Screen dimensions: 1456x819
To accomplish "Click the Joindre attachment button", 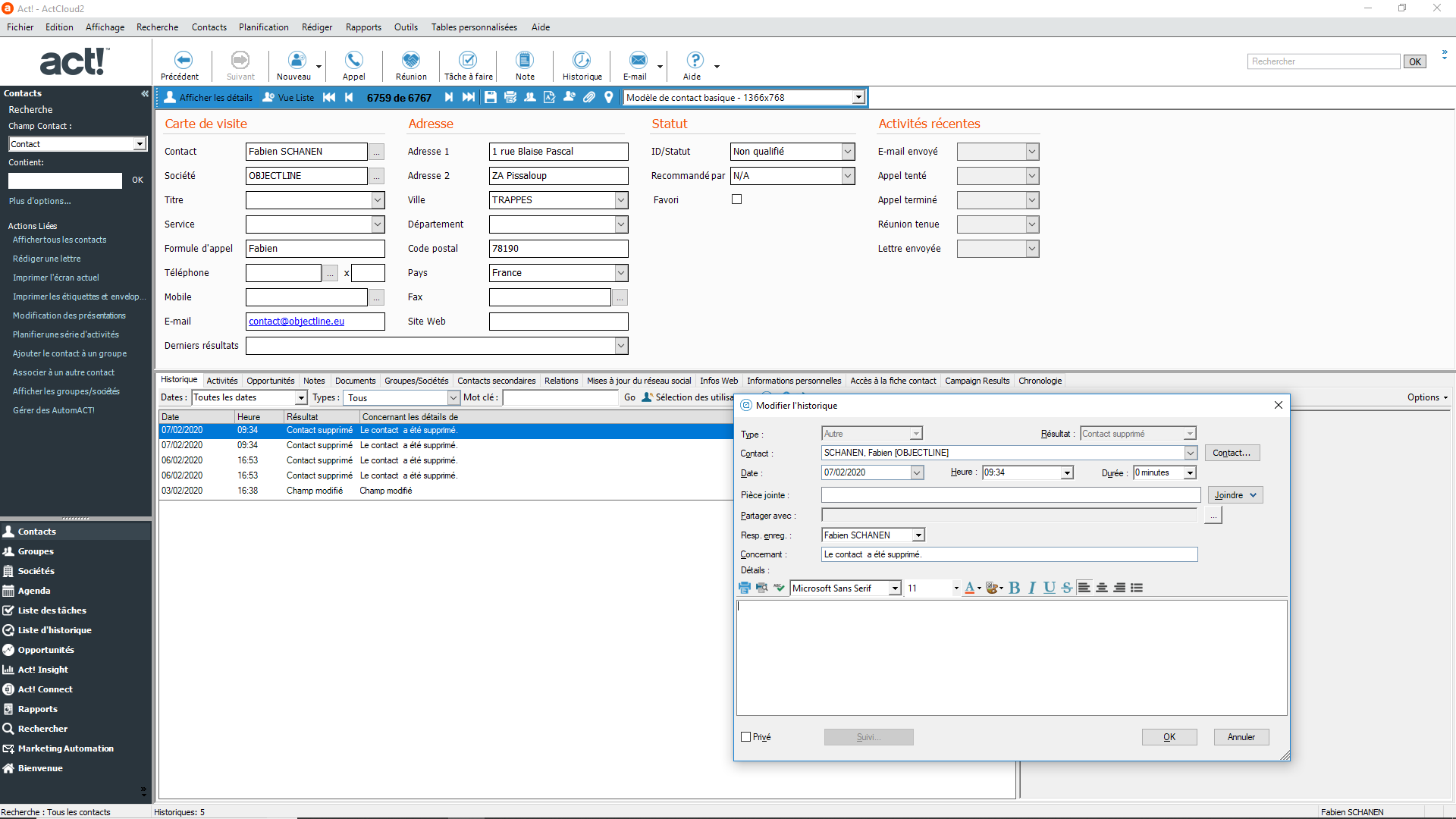I will coord(1235,495).
